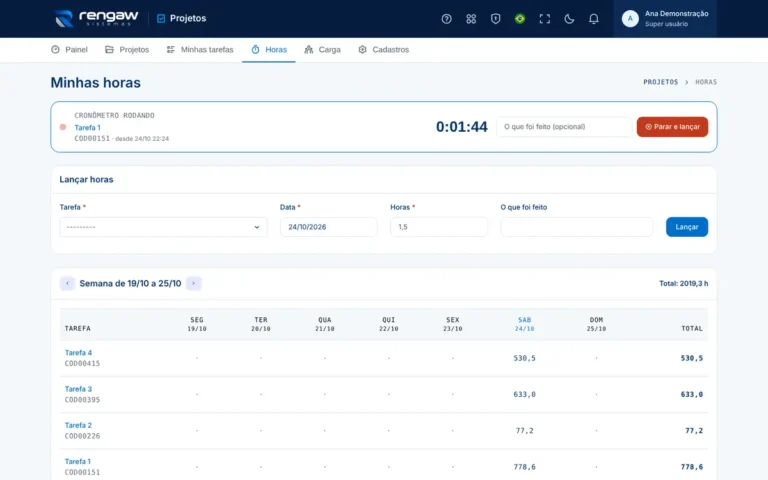Click the timer display 0:01:44

[461, 127]
